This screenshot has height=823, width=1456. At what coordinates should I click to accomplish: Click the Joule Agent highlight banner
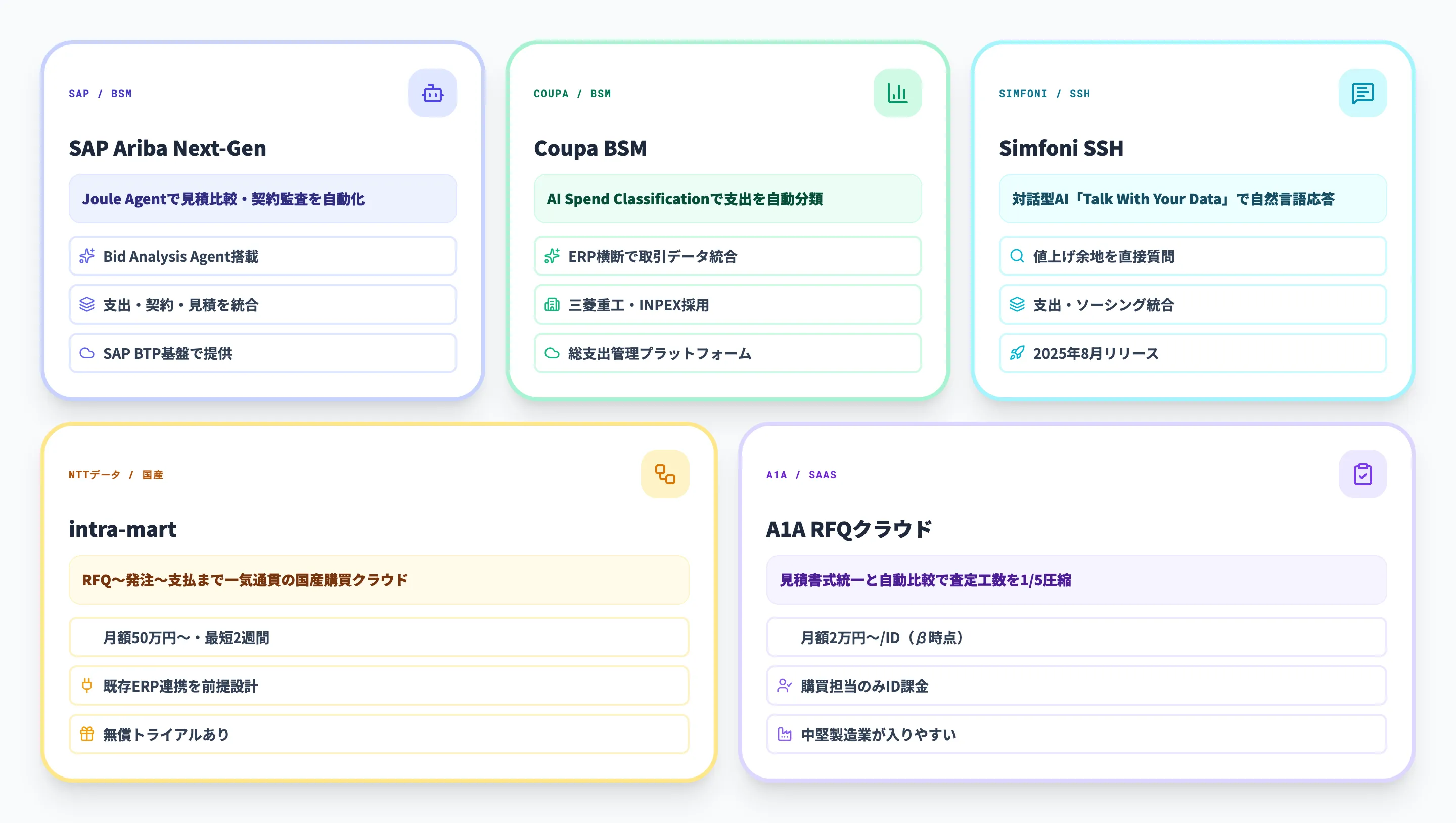point(263,199)
